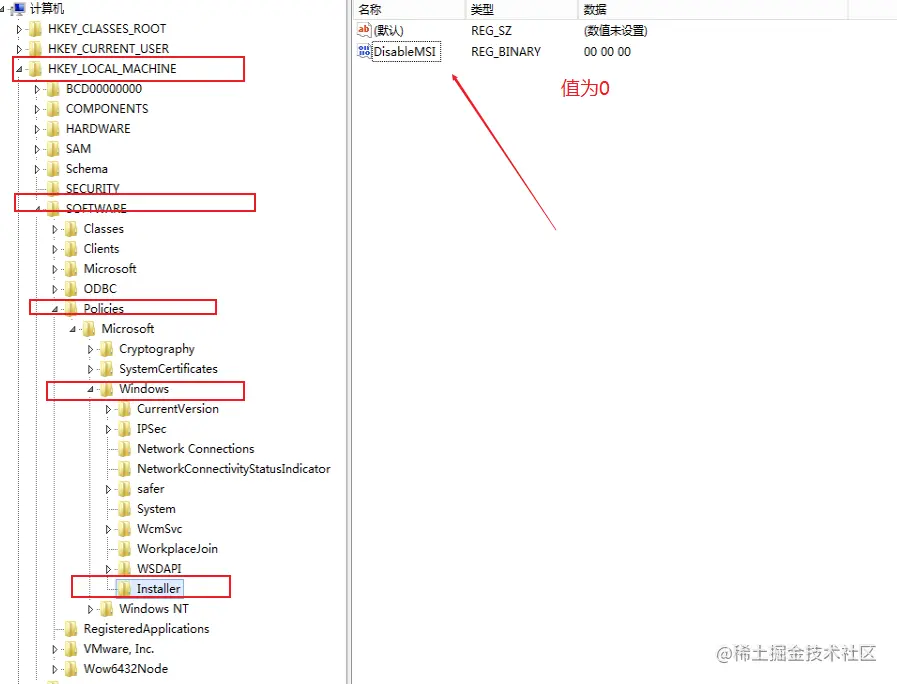Select the 计算机 root node label
This screenshot has height=684, width=897.
(x=47, y=9)
